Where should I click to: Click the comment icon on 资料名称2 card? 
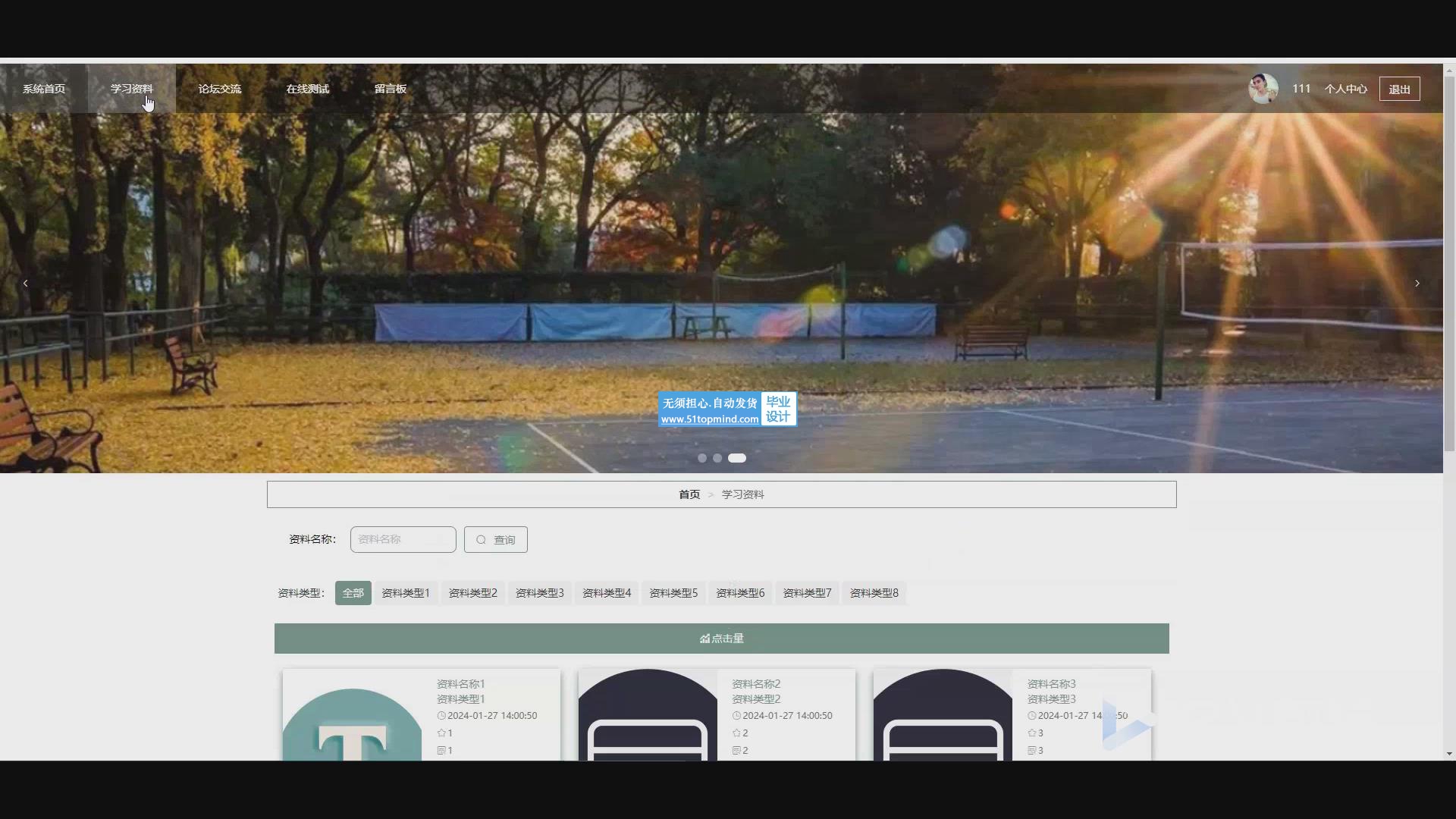coord(736,751)
